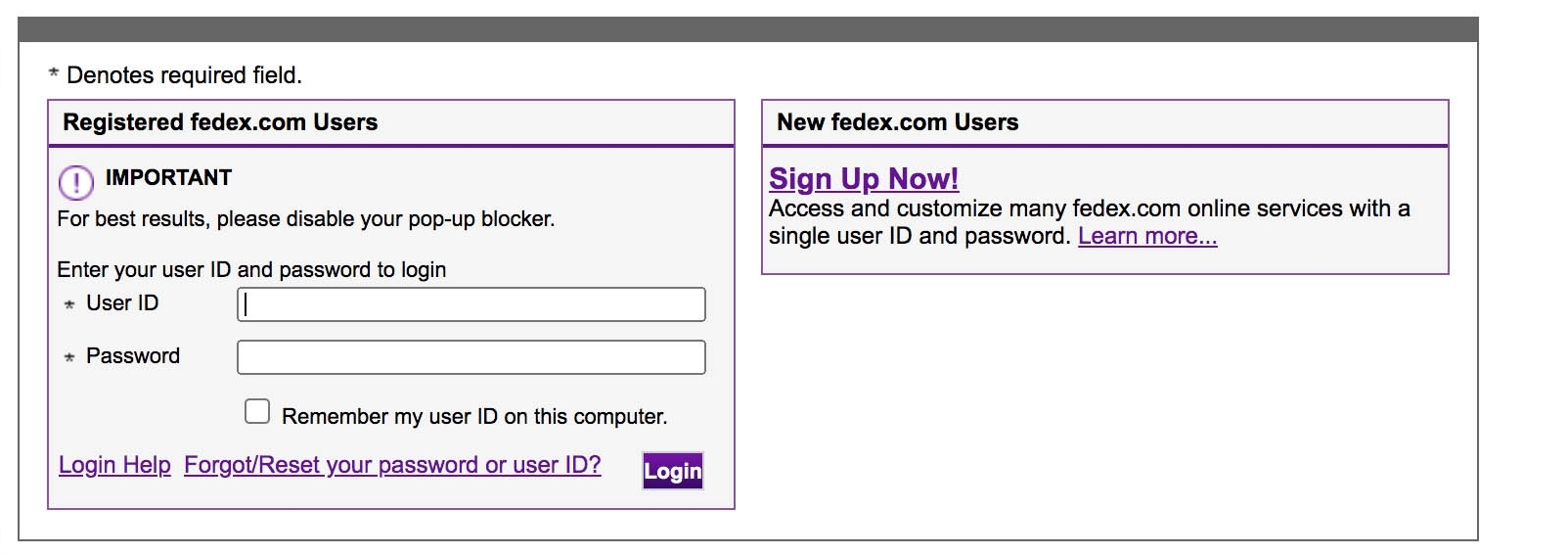1568x555 pixels.
Task: Focus the Password input field
Action: click(470, 357)
